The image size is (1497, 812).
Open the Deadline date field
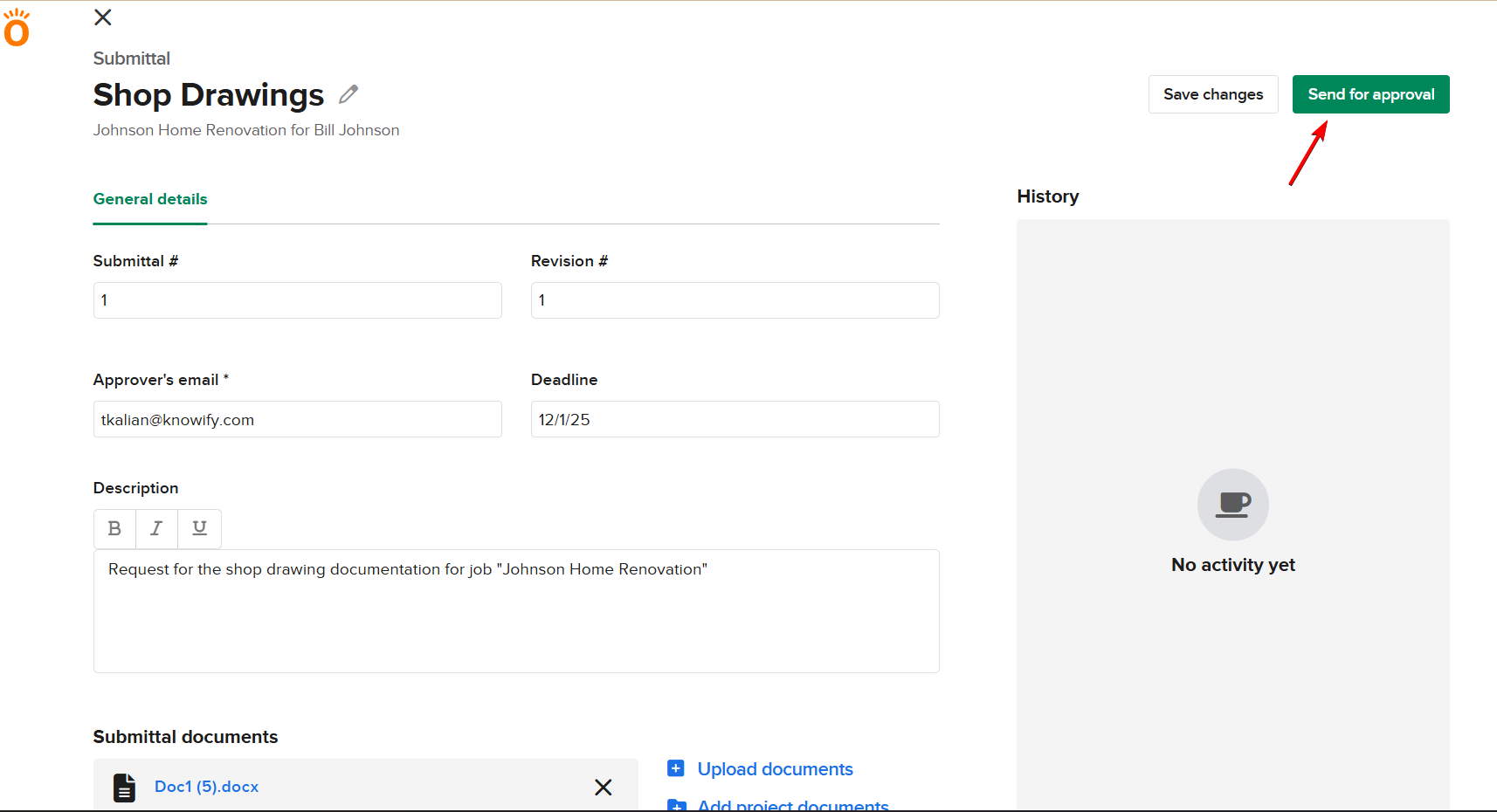click(x=735, y=419)
